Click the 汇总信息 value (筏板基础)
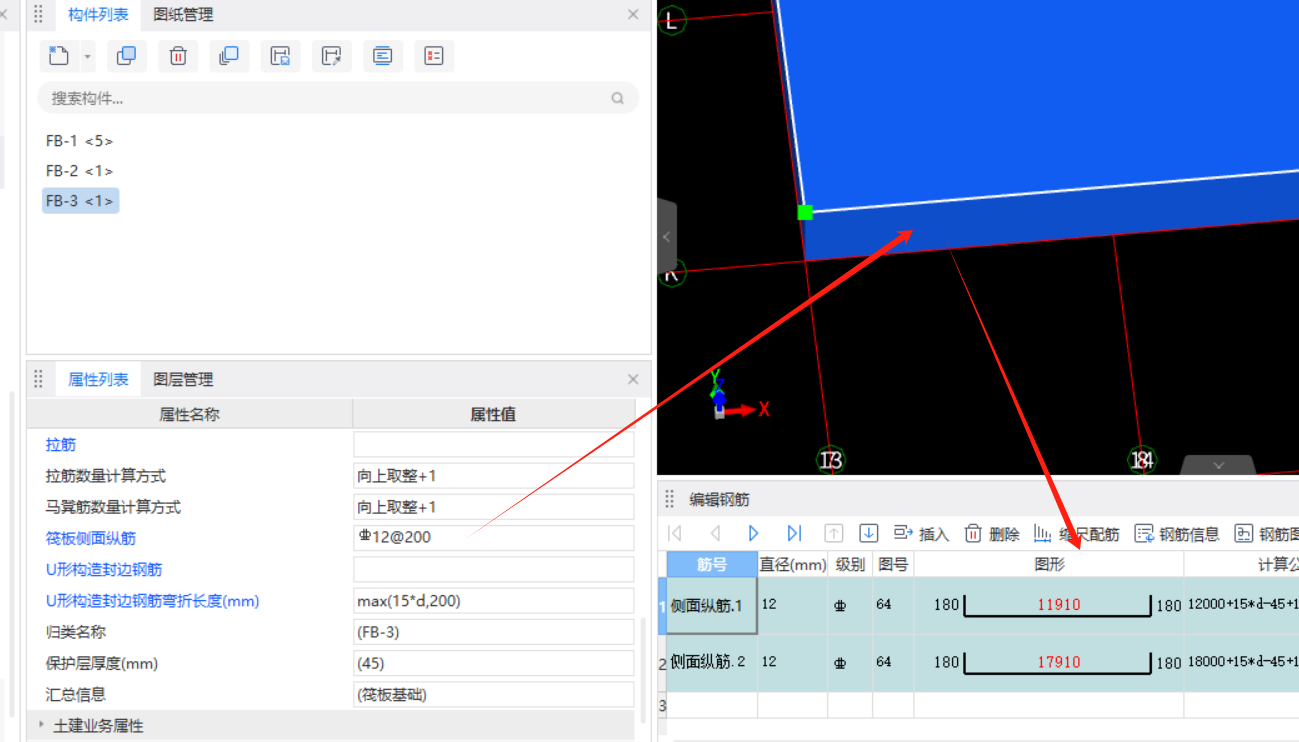This screenshot has width=1299, height=742. tap(494, 694)
